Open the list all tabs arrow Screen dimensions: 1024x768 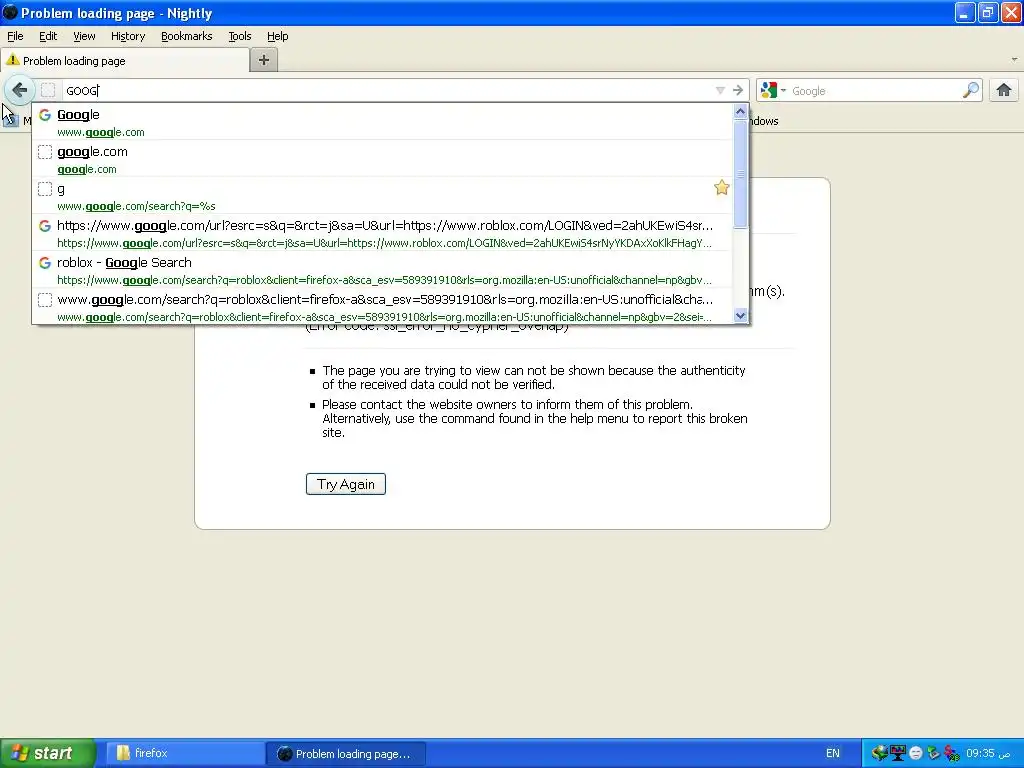(x=1014, y=59)
